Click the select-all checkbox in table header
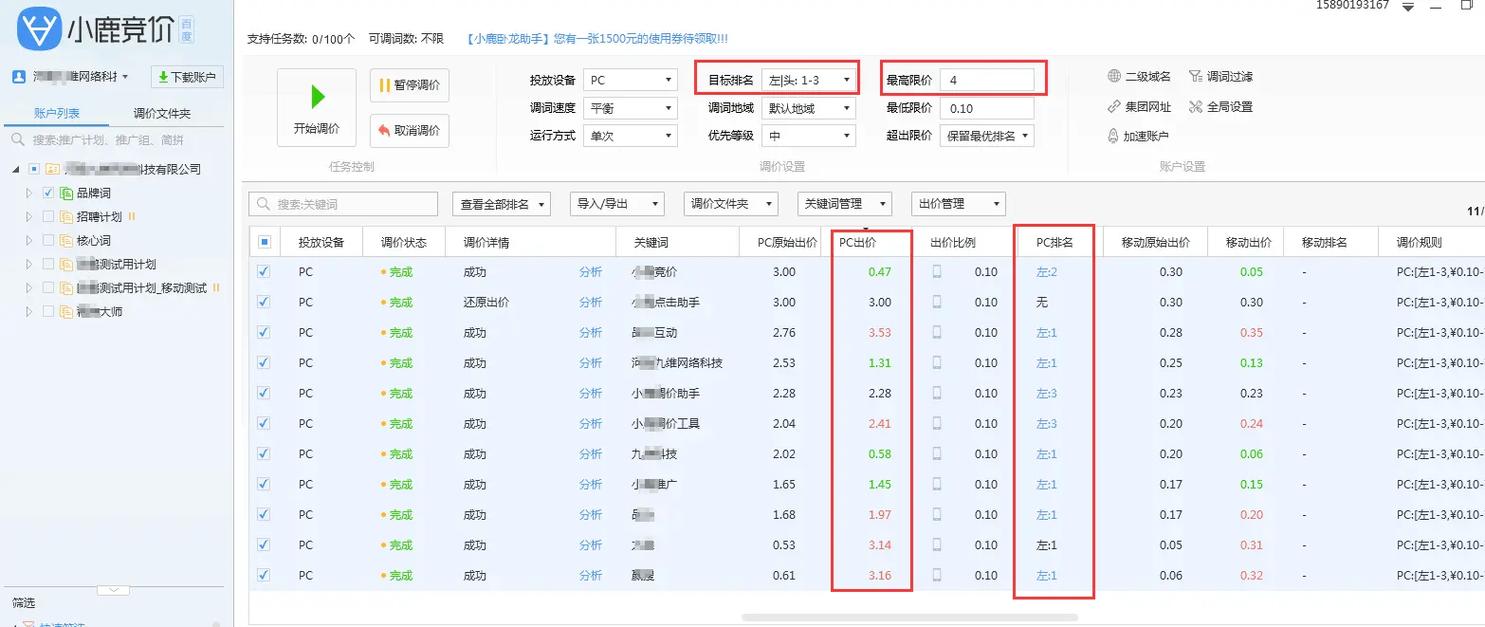The image size is (1485, 627). 265,241
